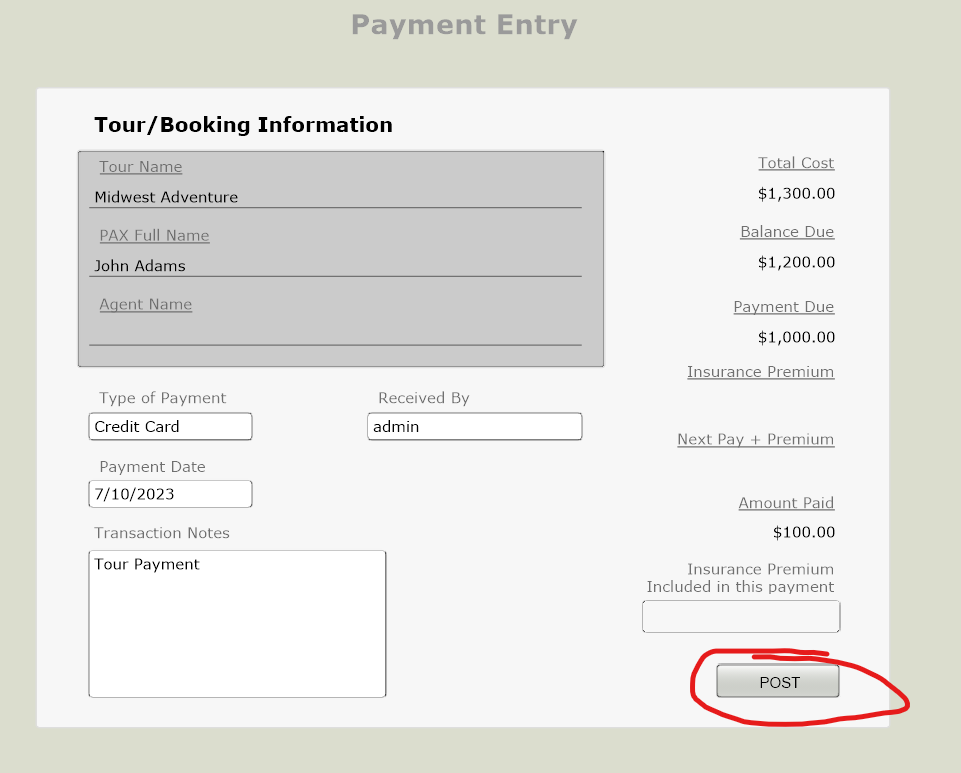Click the Type of Payment field
This screenshot has height=773, width=961.
170,427
